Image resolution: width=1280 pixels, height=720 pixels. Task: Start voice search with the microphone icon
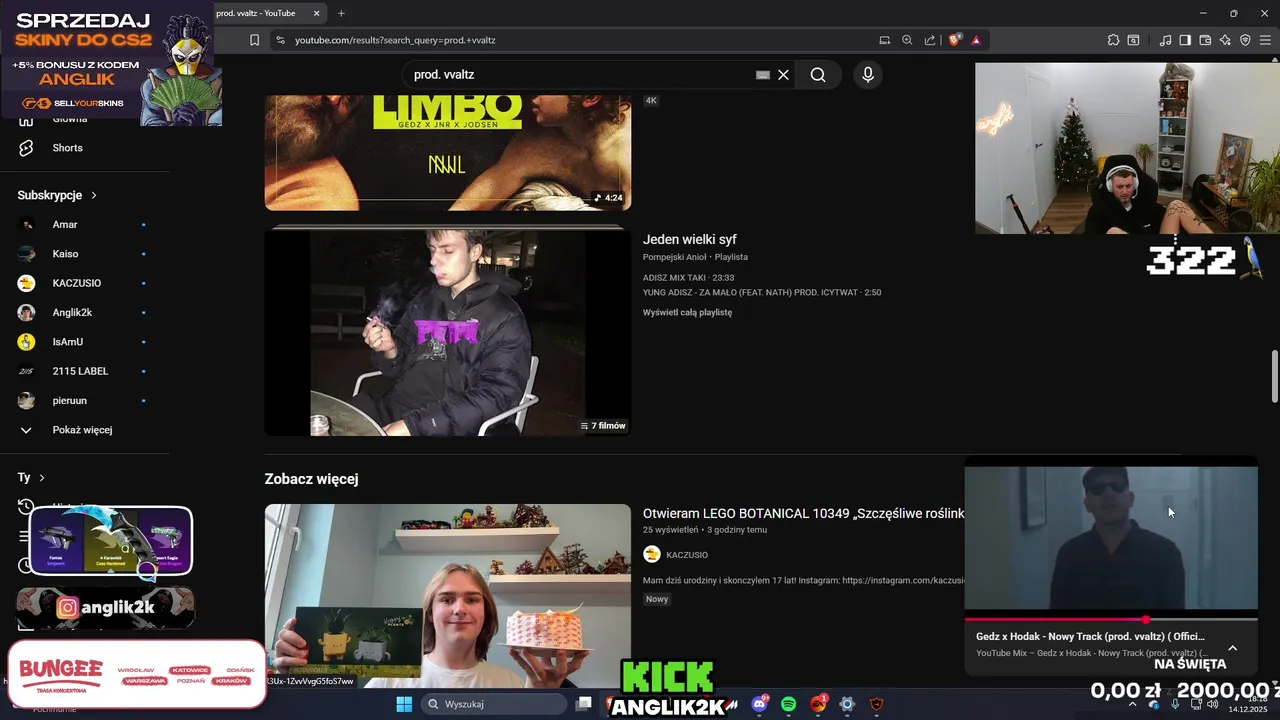(868, 75)
